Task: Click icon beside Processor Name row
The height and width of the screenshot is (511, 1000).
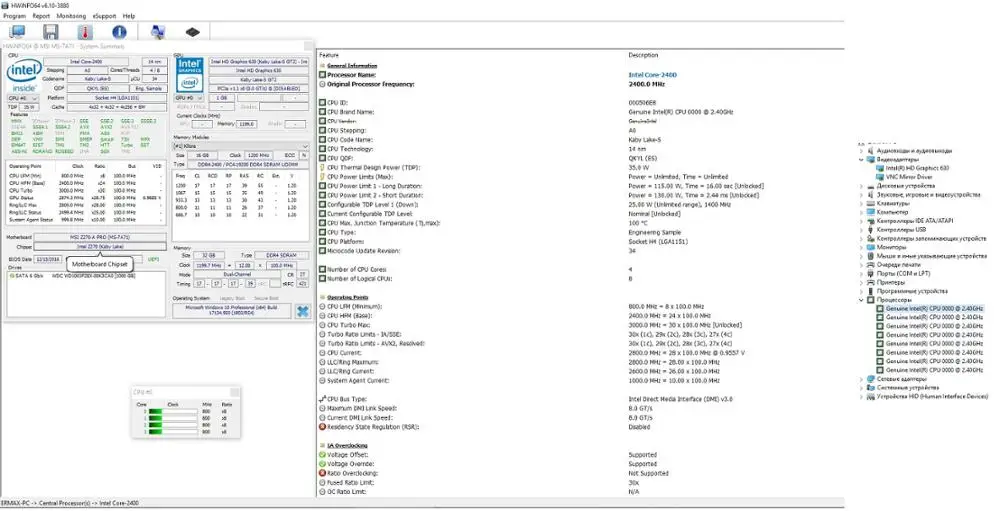Action: (323, 75)
